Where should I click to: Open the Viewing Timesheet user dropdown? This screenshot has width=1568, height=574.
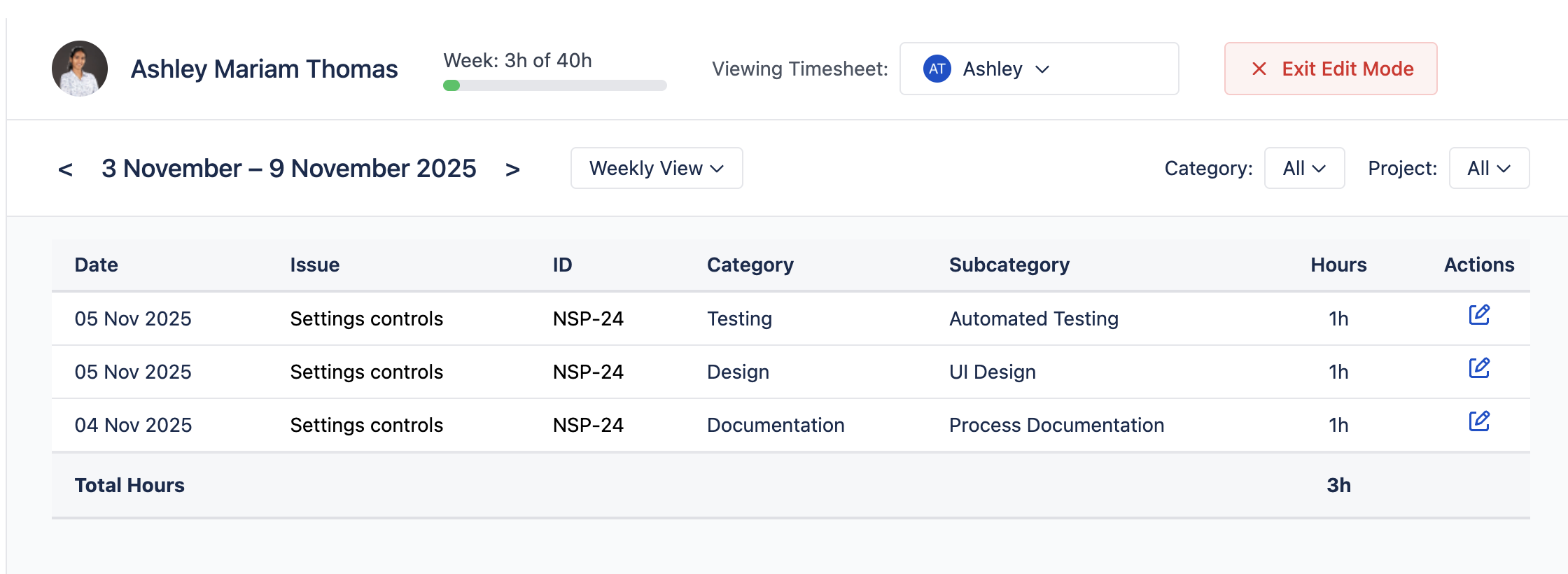tap(1039, 69)
